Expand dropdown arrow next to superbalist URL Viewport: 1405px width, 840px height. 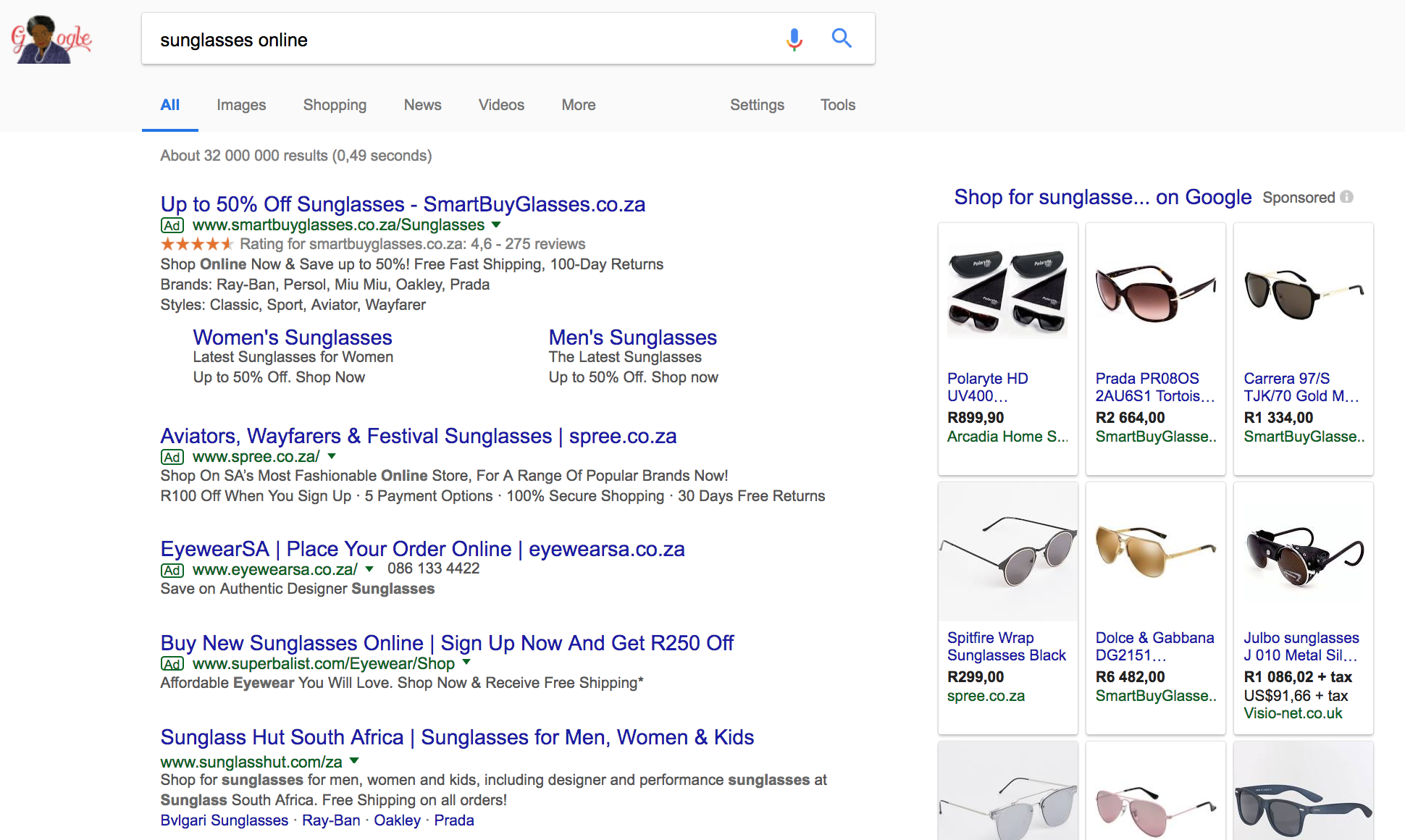pos(466,663)
